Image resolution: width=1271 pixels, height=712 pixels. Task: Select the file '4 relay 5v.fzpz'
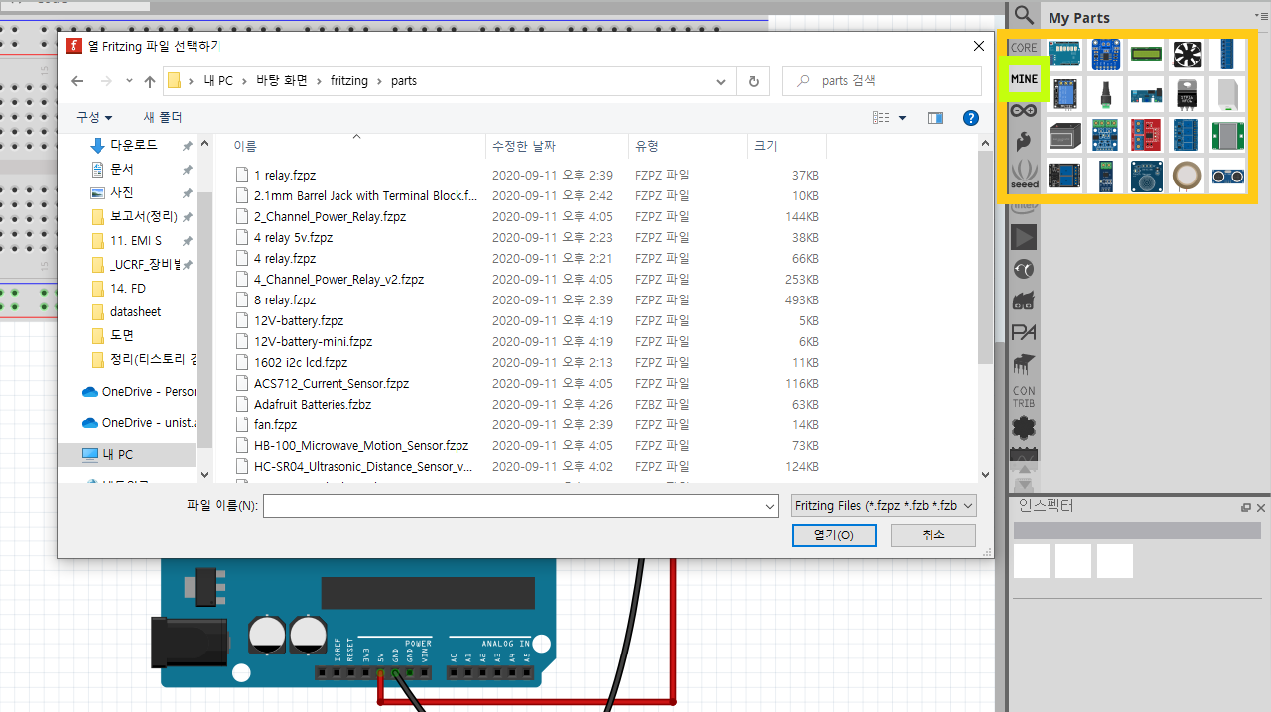[293, 237]
